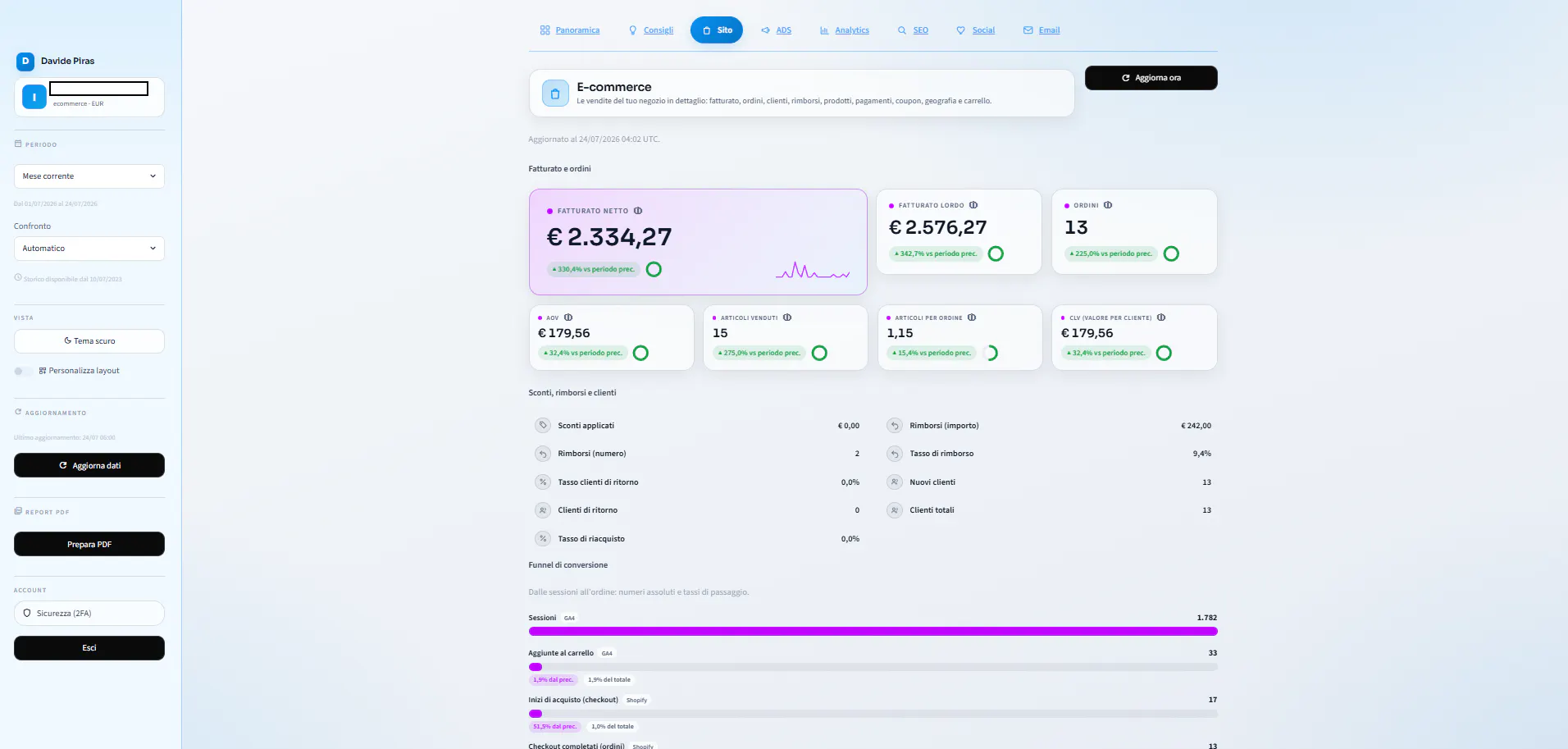Click the info icon next to AOV

click(x=568, y=317)
